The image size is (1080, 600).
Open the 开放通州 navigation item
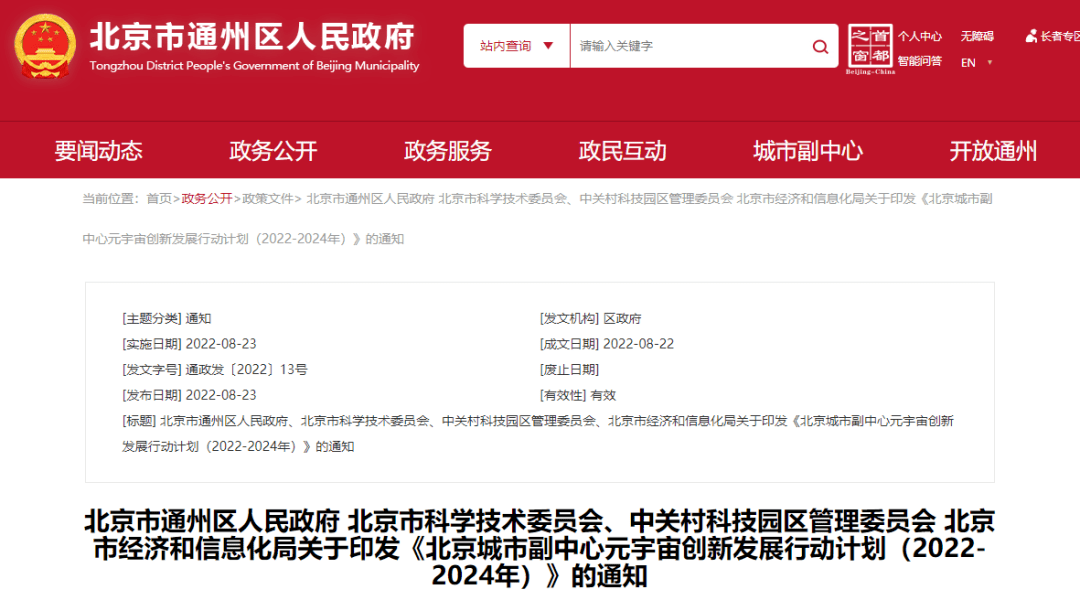993,151
